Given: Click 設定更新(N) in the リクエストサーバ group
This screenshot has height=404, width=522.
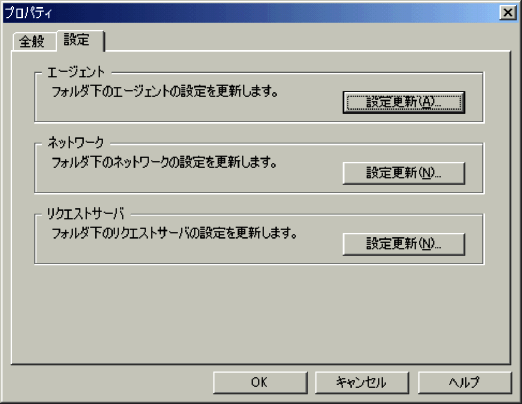Looking at the screenshot, I should 404,244.
